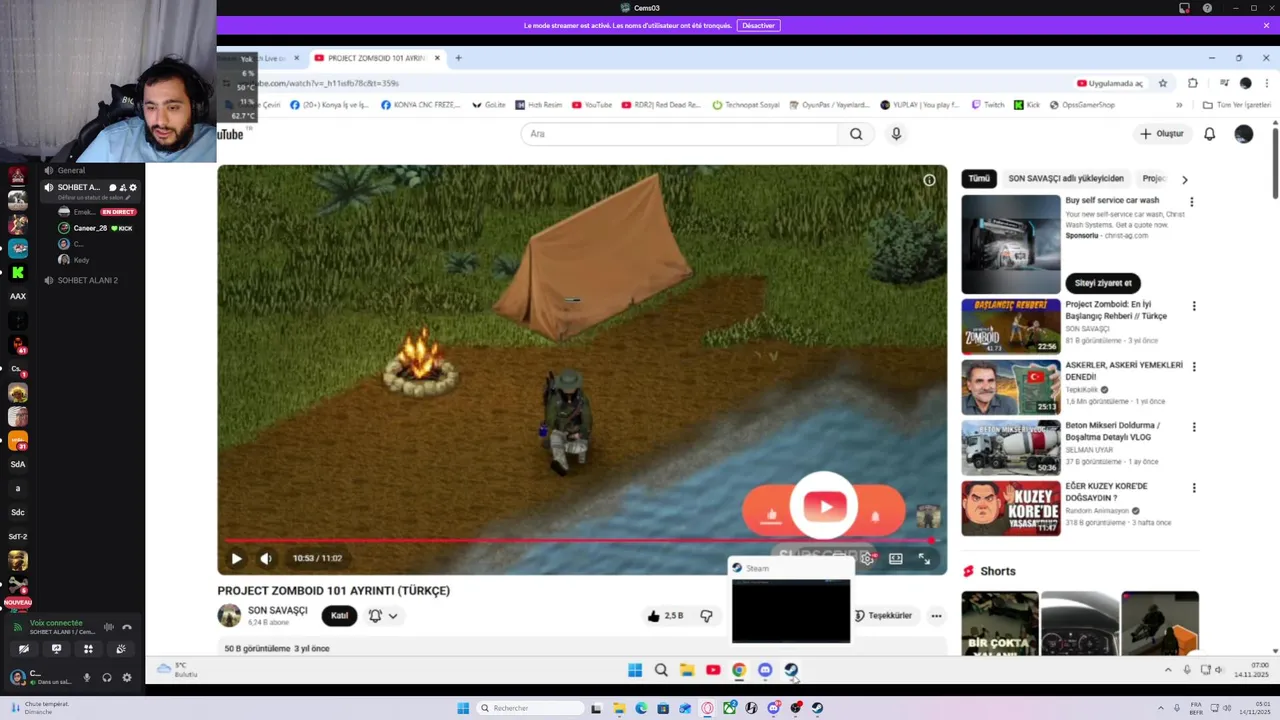Switch to PROJECT ZOMBOID 101 browser tab
This screenshot has width=1280, height=720.
click(x=375, y=58)
